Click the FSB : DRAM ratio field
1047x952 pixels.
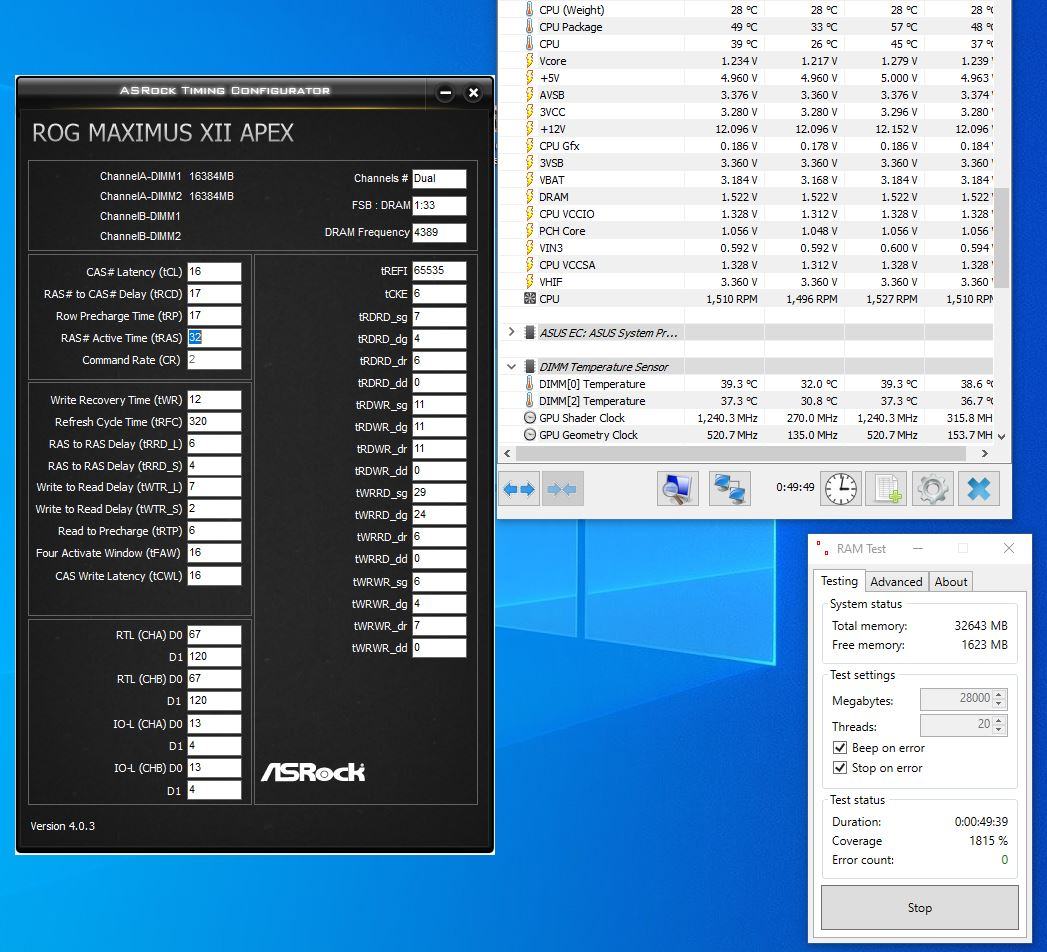(x=439, y=206)
